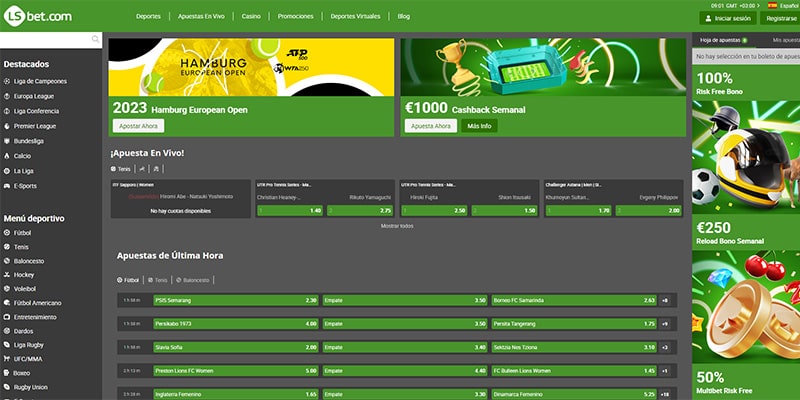Expand more markets +18 for Inglaterra Femenino
This screenshot has width=800, height=400.
click(x=665, y=394)
